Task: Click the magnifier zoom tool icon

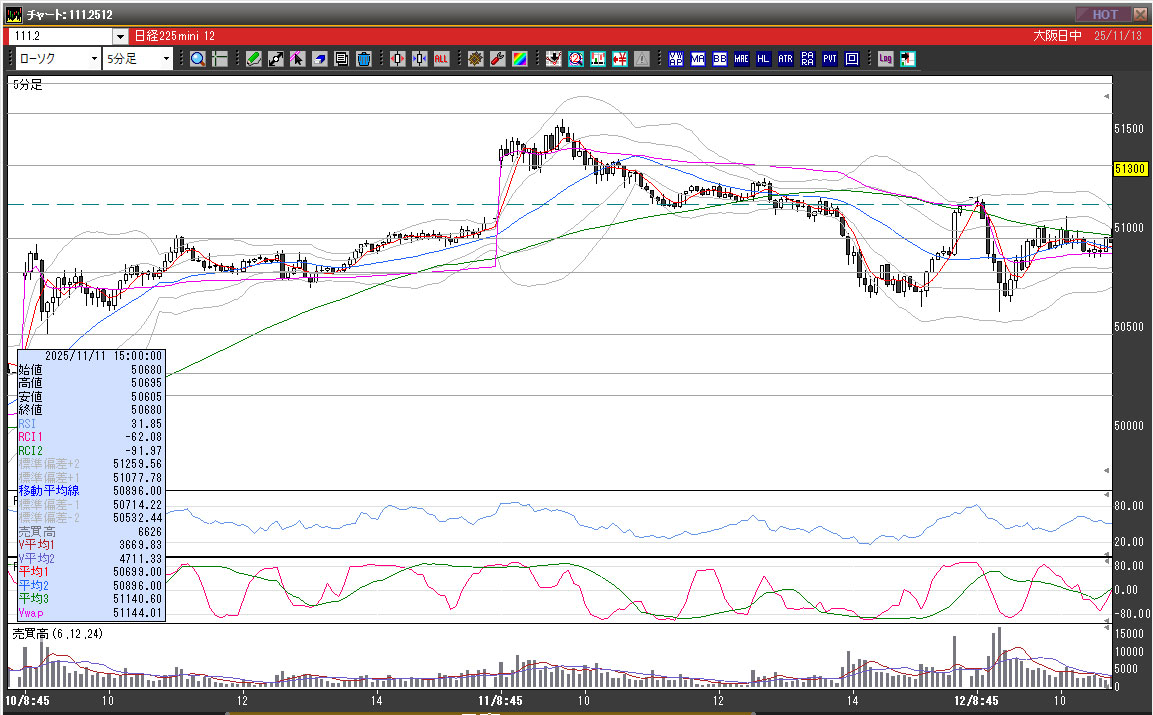Action: [197, 59]
